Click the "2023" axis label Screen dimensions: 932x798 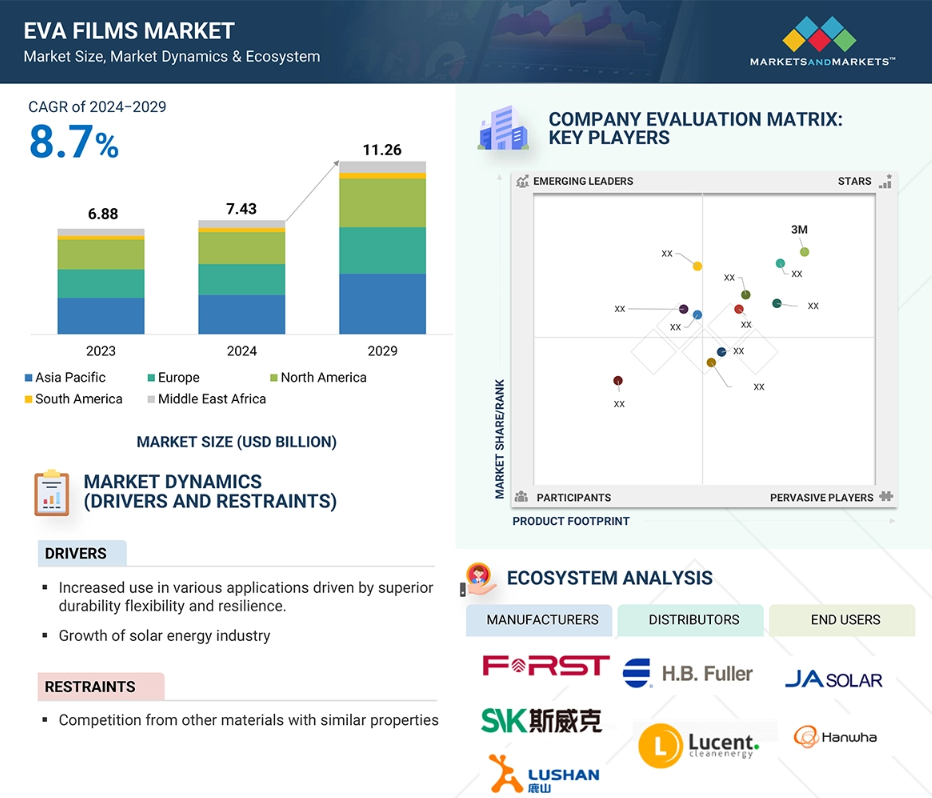[x=101, y=351]
